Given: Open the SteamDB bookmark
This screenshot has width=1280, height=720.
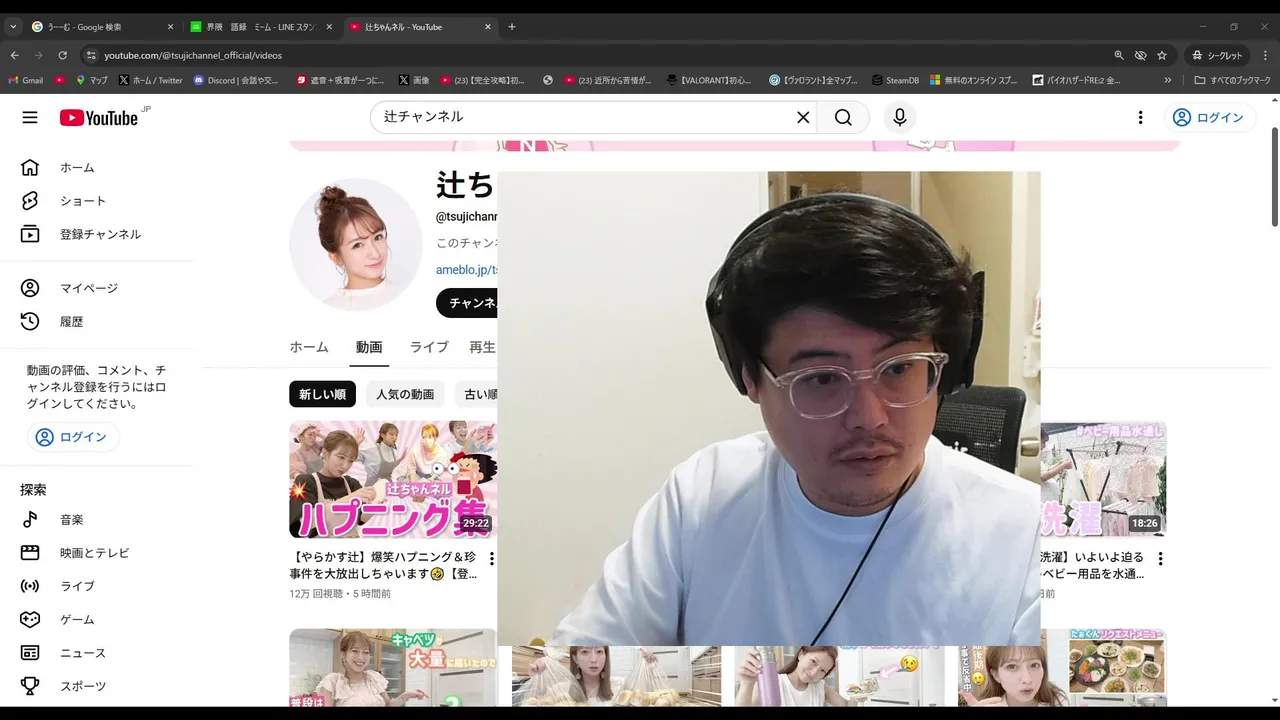Looking at the screenshot, I should click(895, 80).
